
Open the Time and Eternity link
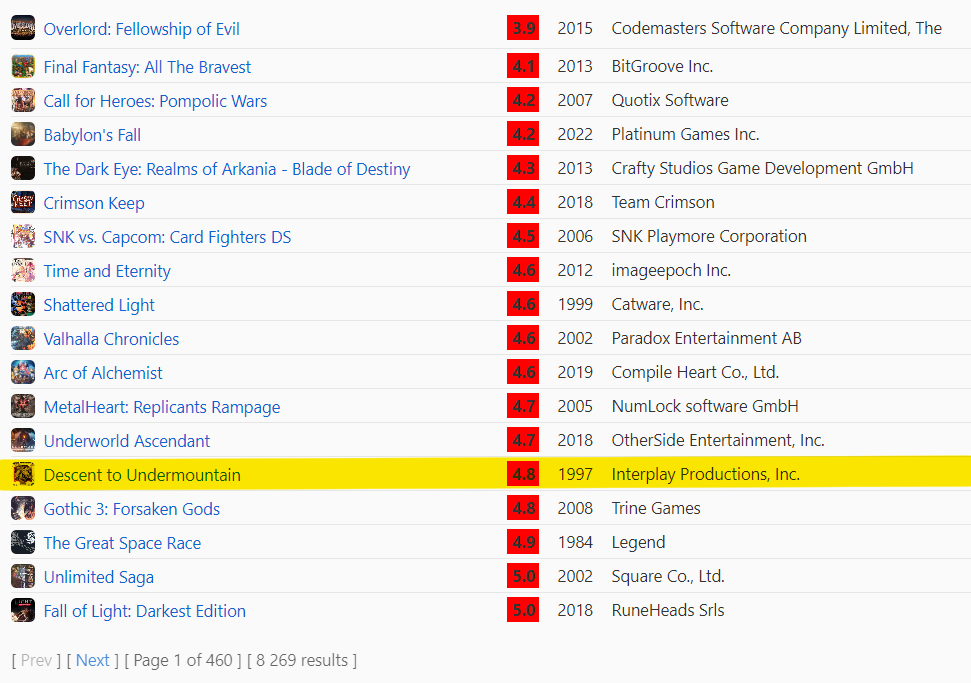[x=107, y=271]
